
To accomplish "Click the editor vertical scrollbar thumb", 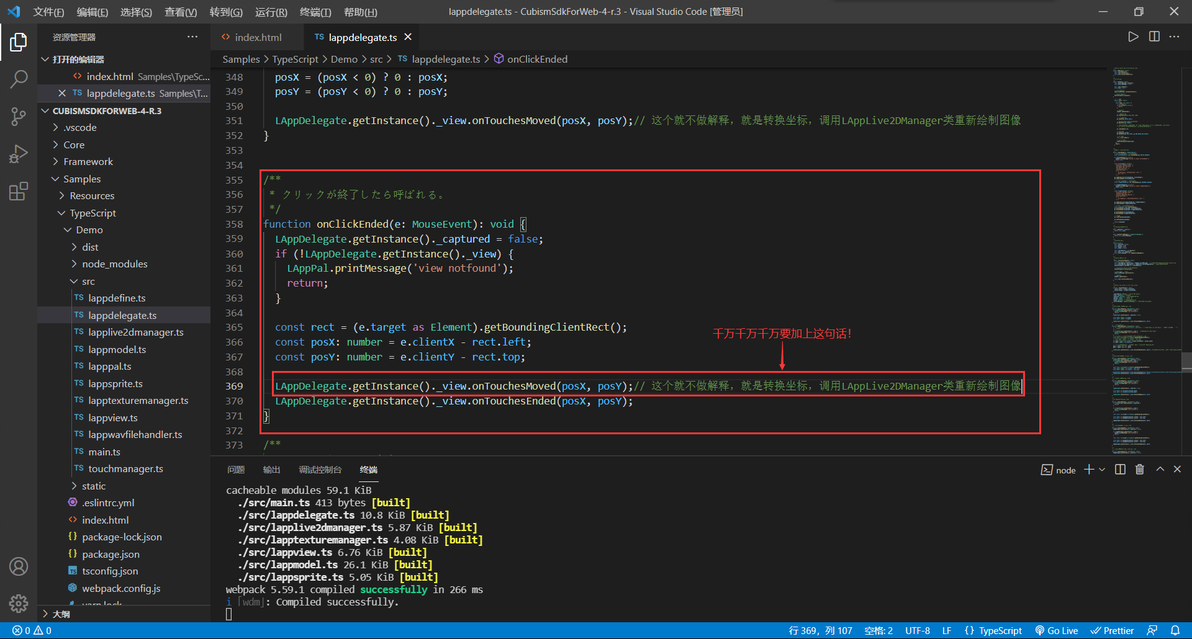I will pyautogui.click(x=1187, y=361).
